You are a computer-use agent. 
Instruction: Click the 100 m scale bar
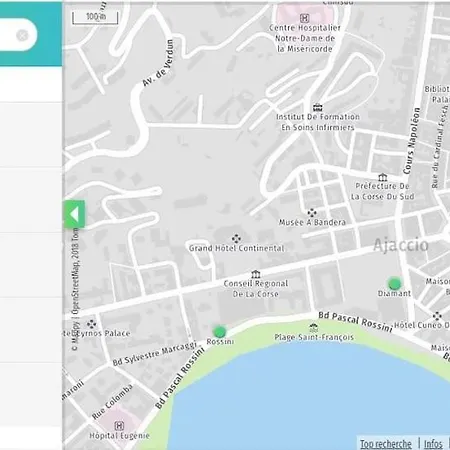click(x=95, y=17)
